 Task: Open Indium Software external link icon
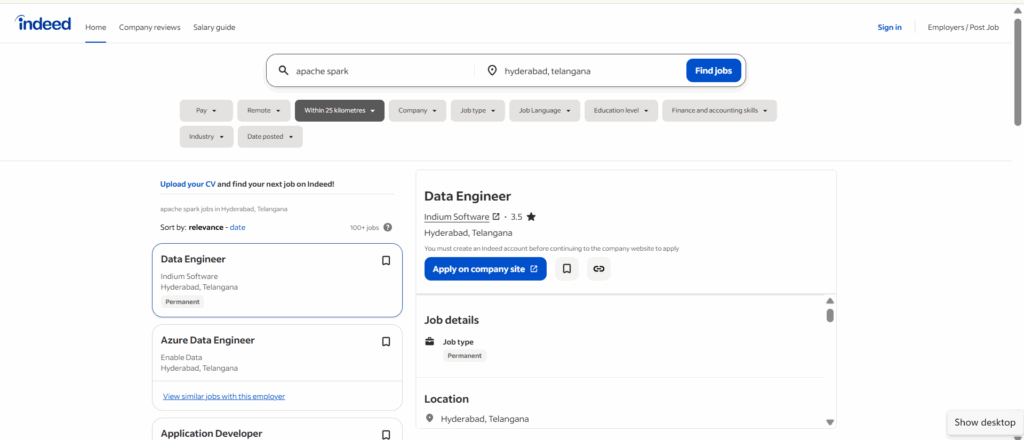496,216
